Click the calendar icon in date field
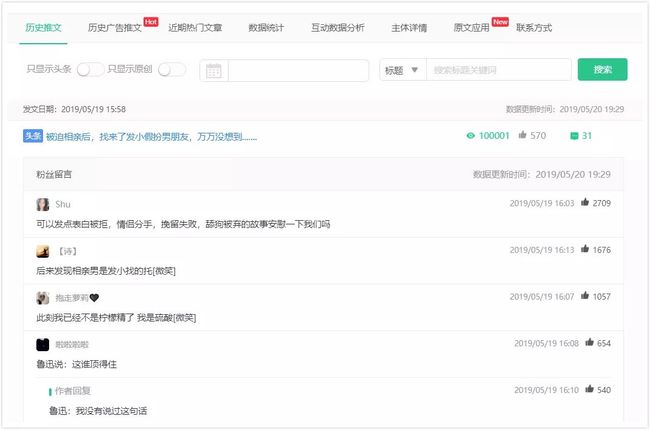 tap(214, 70)
